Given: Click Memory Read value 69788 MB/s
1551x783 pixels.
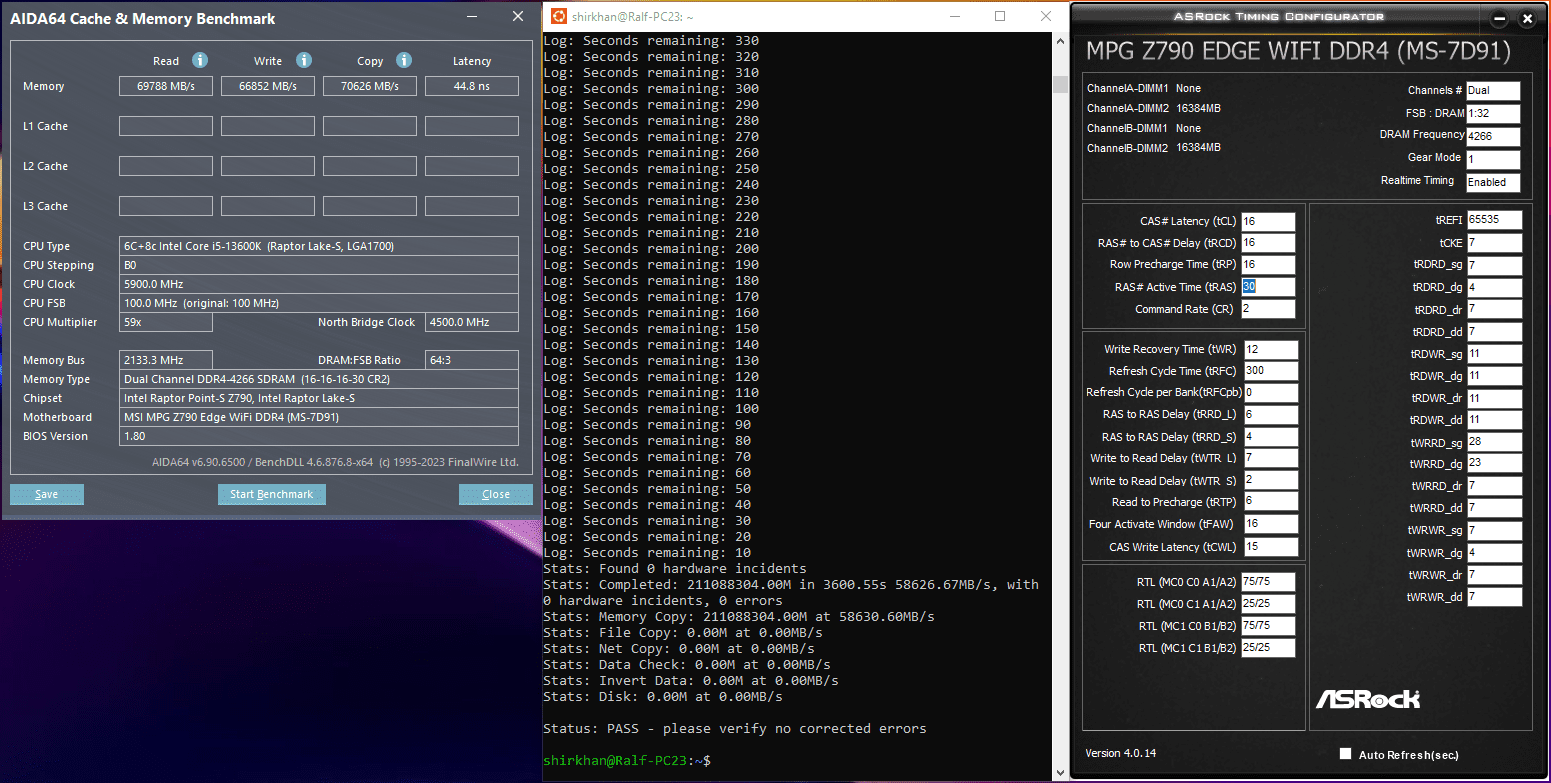Looking at the screenshot, I should 166,87.
